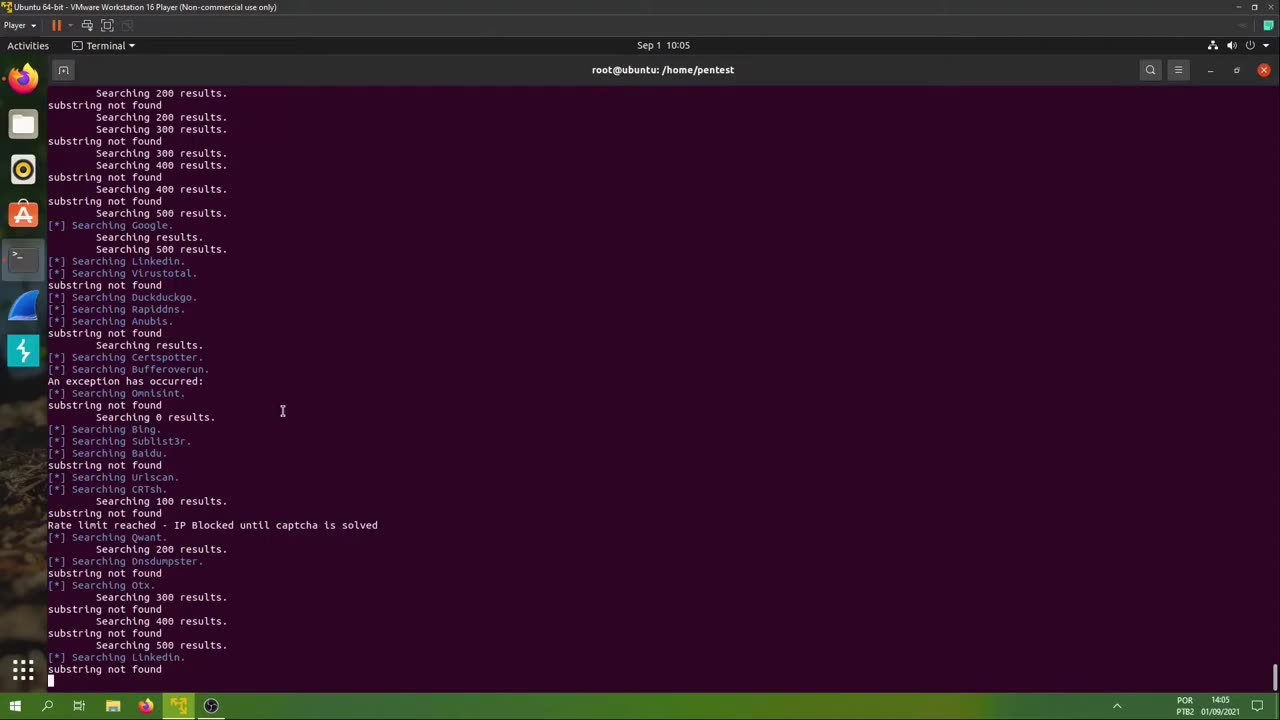Click "[*] Searching Virustotal." line
Image resolution: width=1280 pixels, height=720 pixels.
coord(122,273)
